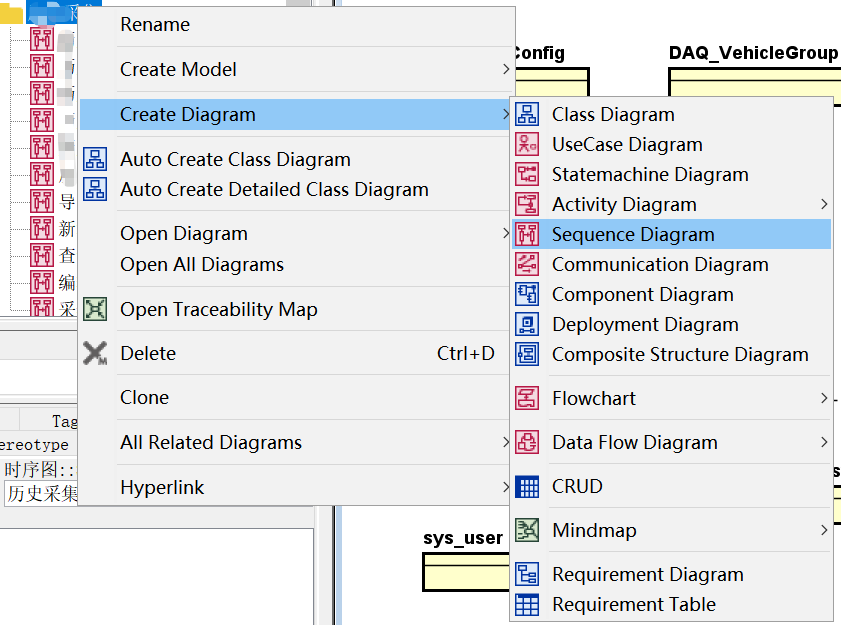Expand the Data Flow Diagram submenu arrow
This screenshot has width=841, height=625.
click(x=824, y=443)
